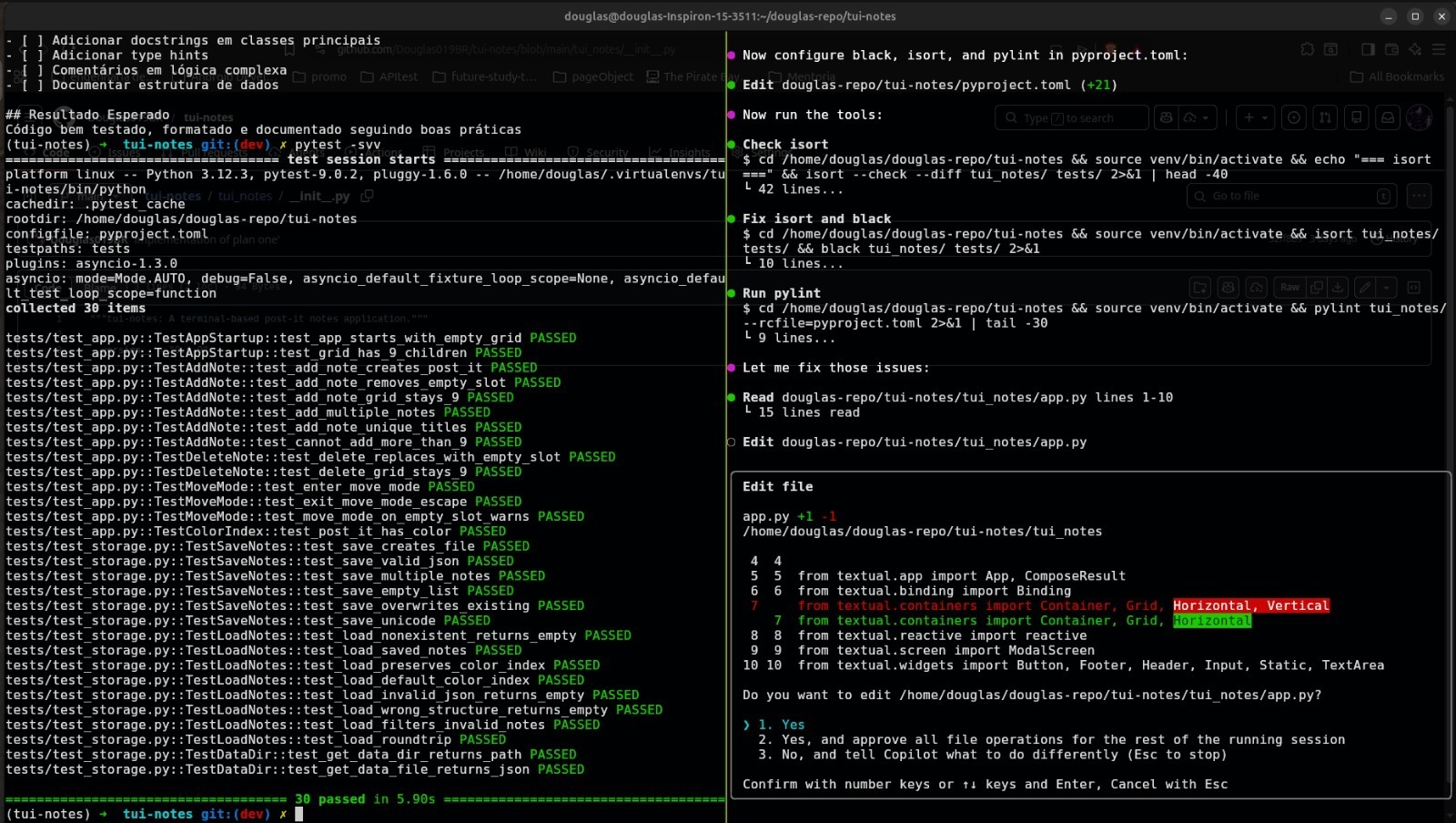This screenshot has height=823, width=1456.
Task: Open the browser extensions puzzle icon
Action: [x=1307, y=49]
